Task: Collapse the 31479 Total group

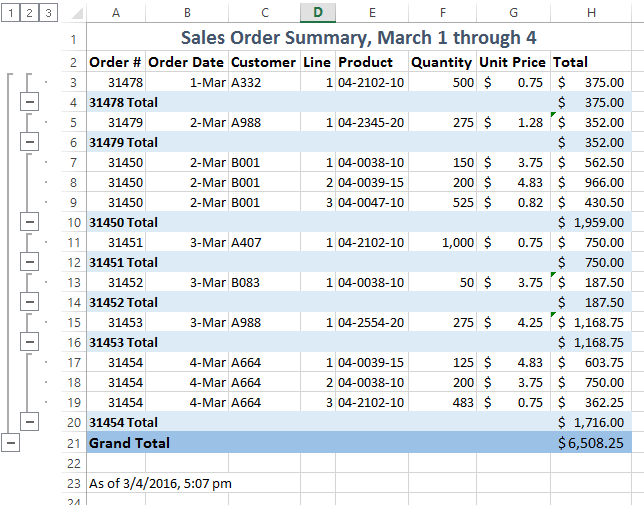Action: coord(29,142)
